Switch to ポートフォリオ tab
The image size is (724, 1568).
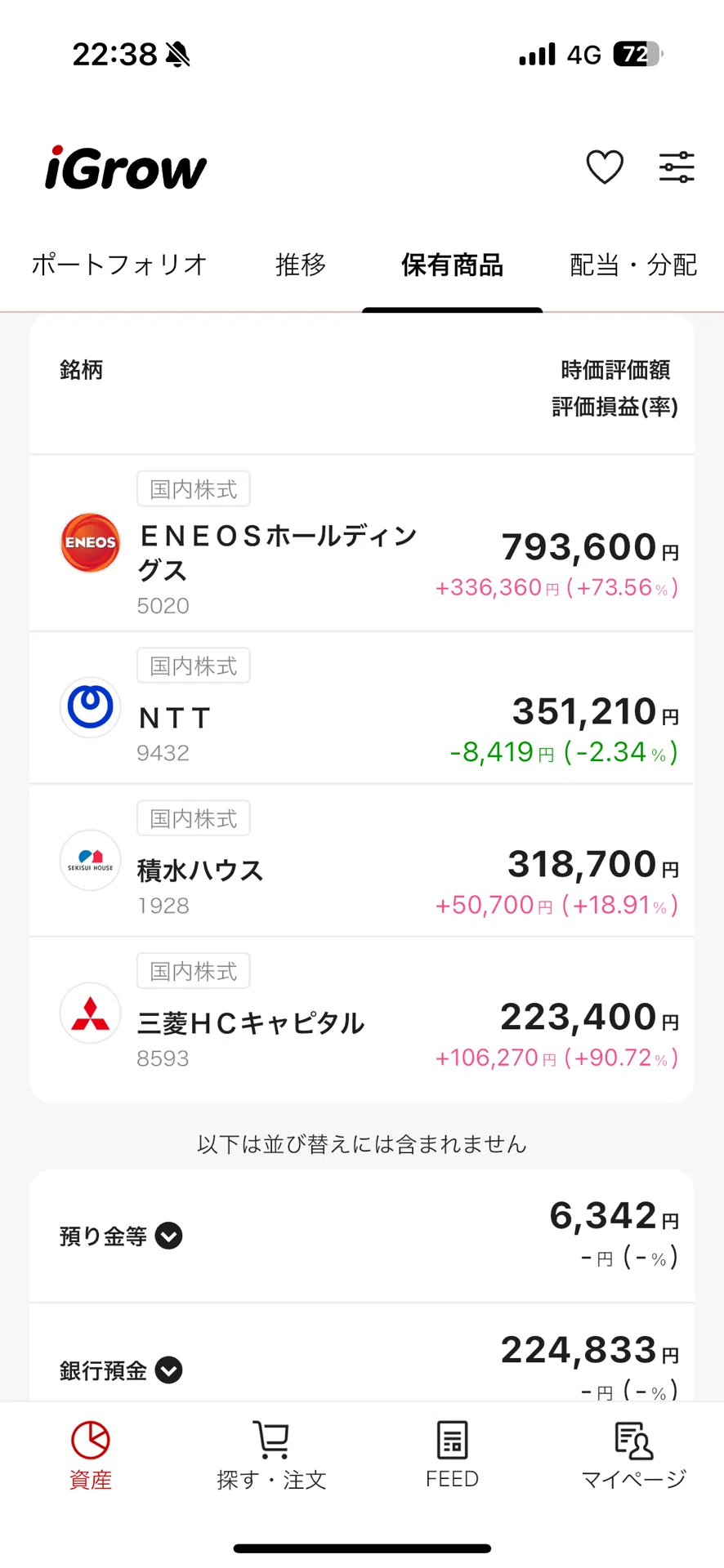pyautogui.click(x=119, y=265)
